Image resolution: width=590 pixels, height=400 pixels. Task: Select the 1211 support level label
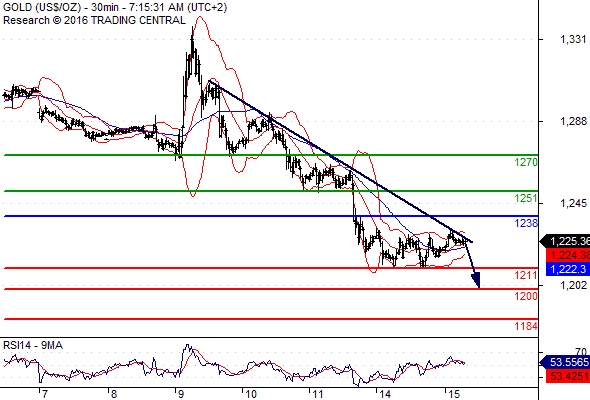pyautogui.click(x=526, y=275)
